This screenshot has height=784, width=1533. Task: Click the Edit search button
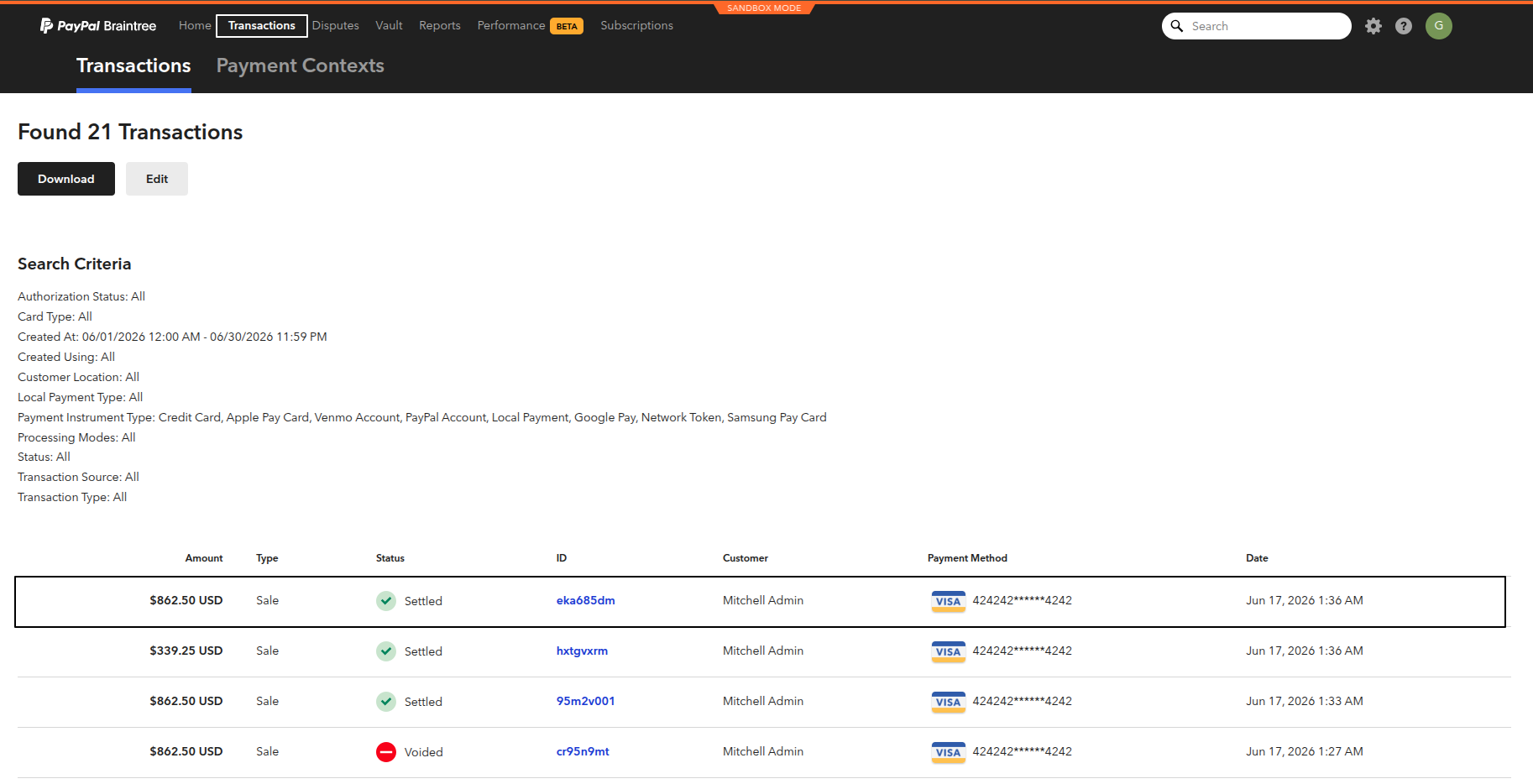coord(157,179)
